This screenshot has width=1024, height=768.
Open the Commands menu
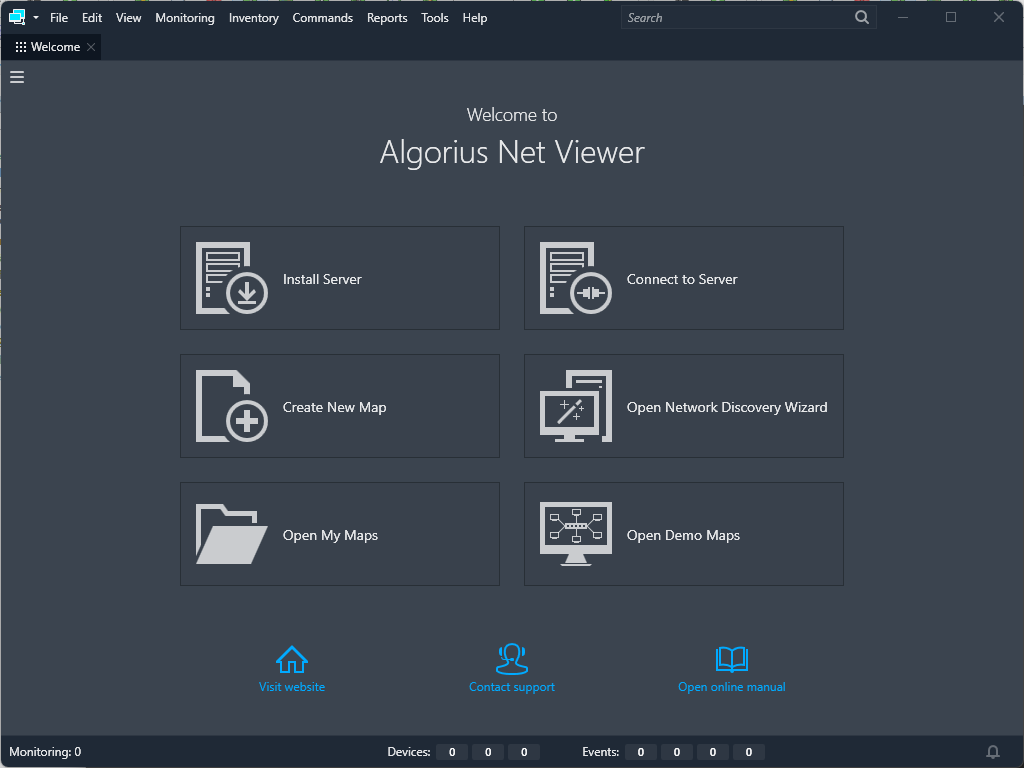pos(323,18)
